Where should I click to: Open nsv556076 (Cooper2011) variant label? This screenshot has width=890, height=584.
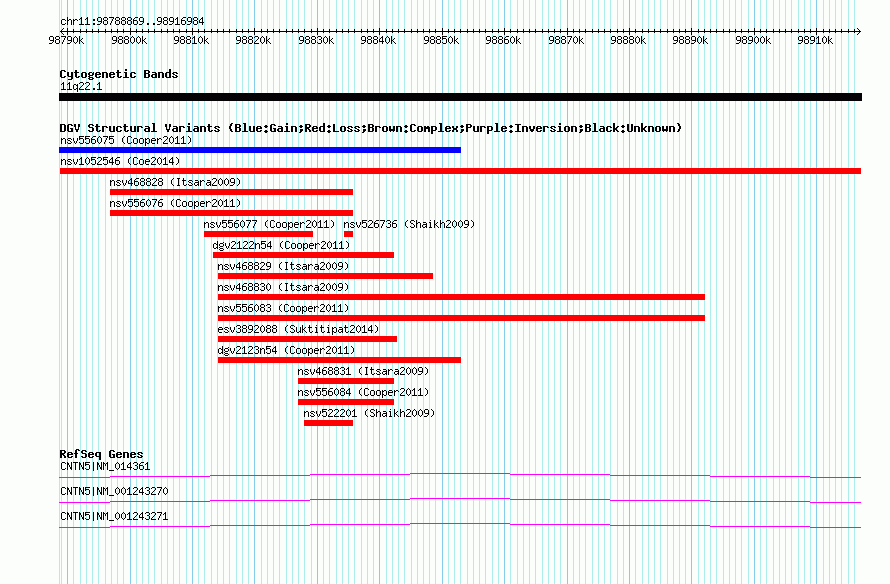point(175,203)
